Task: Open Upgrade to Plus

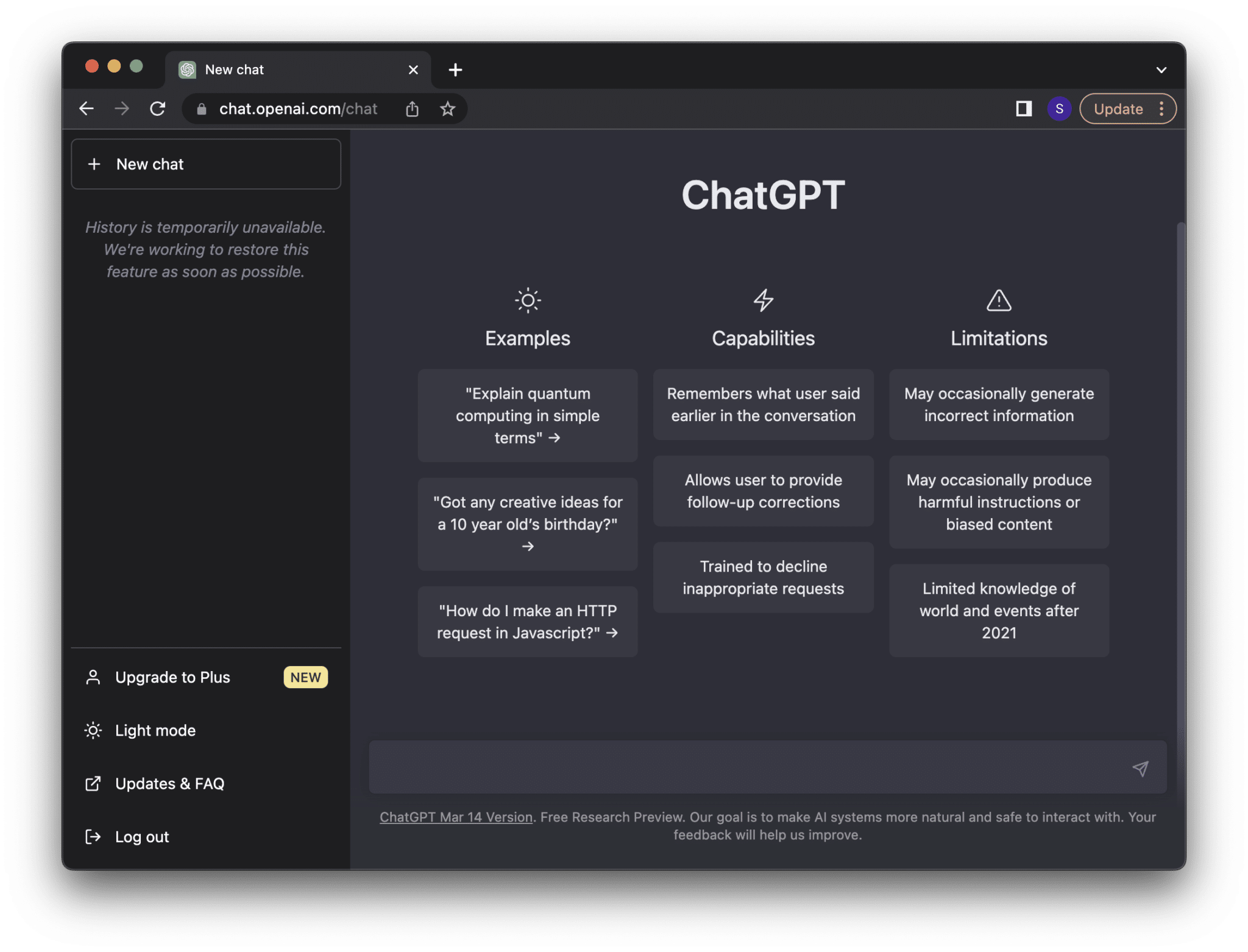Action: 206,677
